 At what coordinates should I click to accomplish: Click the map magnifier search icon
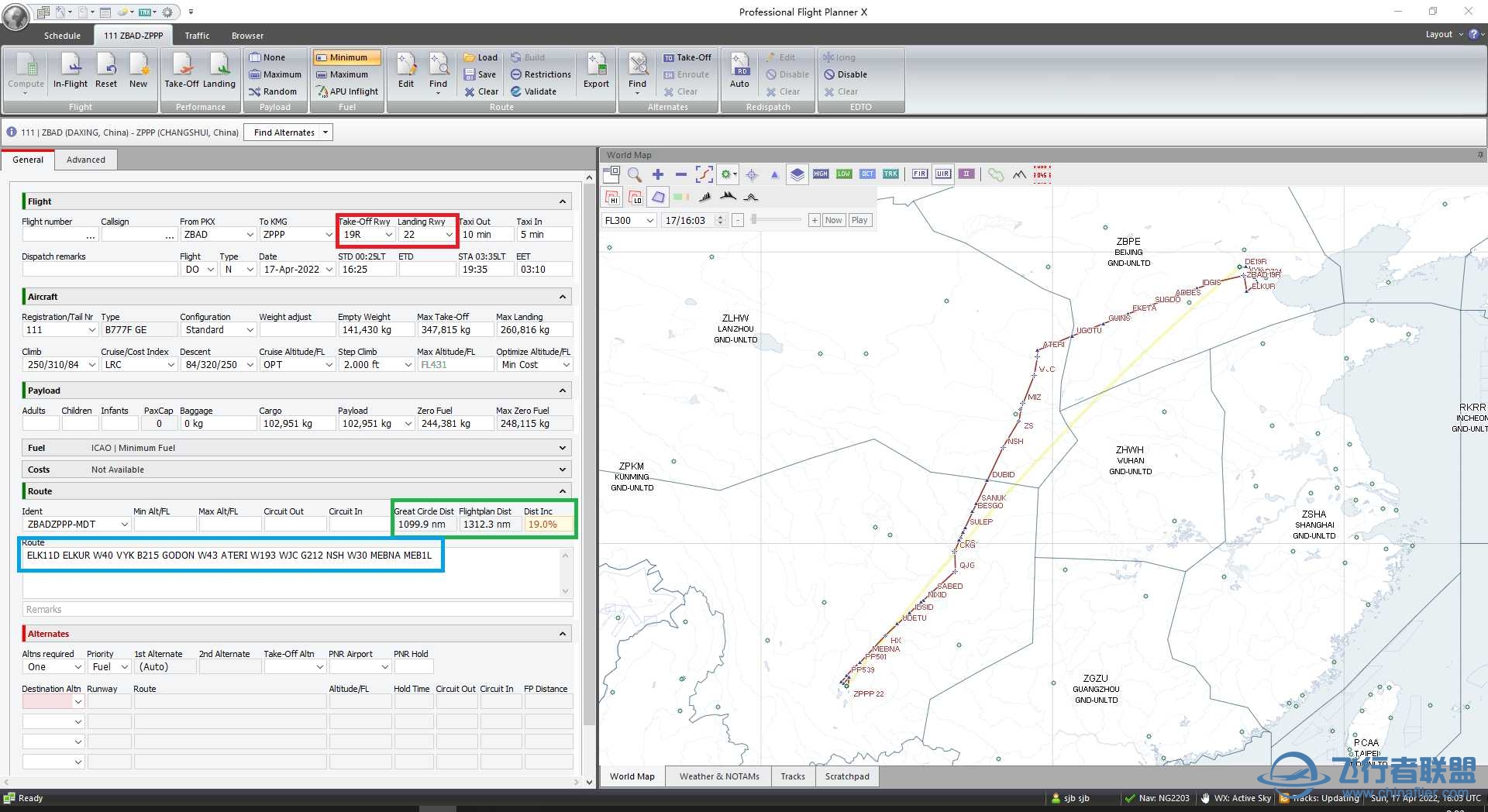[x=635, y=174]
